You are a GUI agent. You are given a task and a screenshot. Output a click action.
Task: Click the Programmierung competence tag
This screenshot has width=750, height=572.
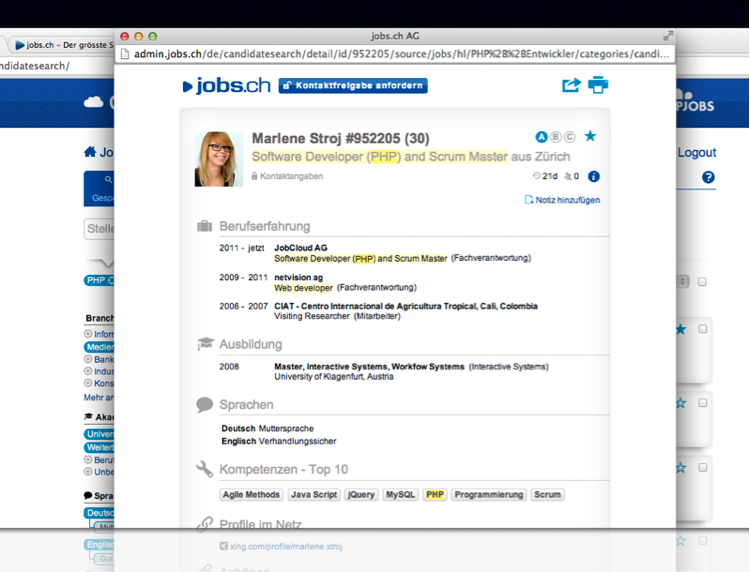click(489, 495)
